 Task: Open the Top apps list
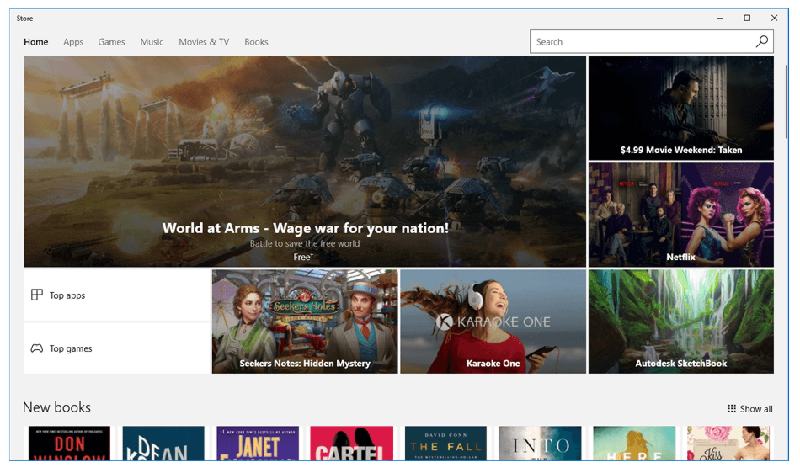click(x=117, y=295)
